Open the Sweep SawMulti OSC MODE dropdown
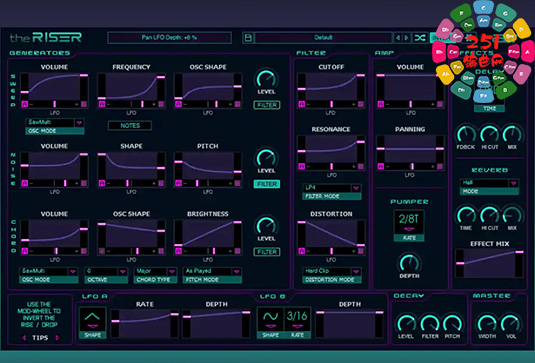Image resolution: width=535 pixels, height=363 pixels. (55, 126)
